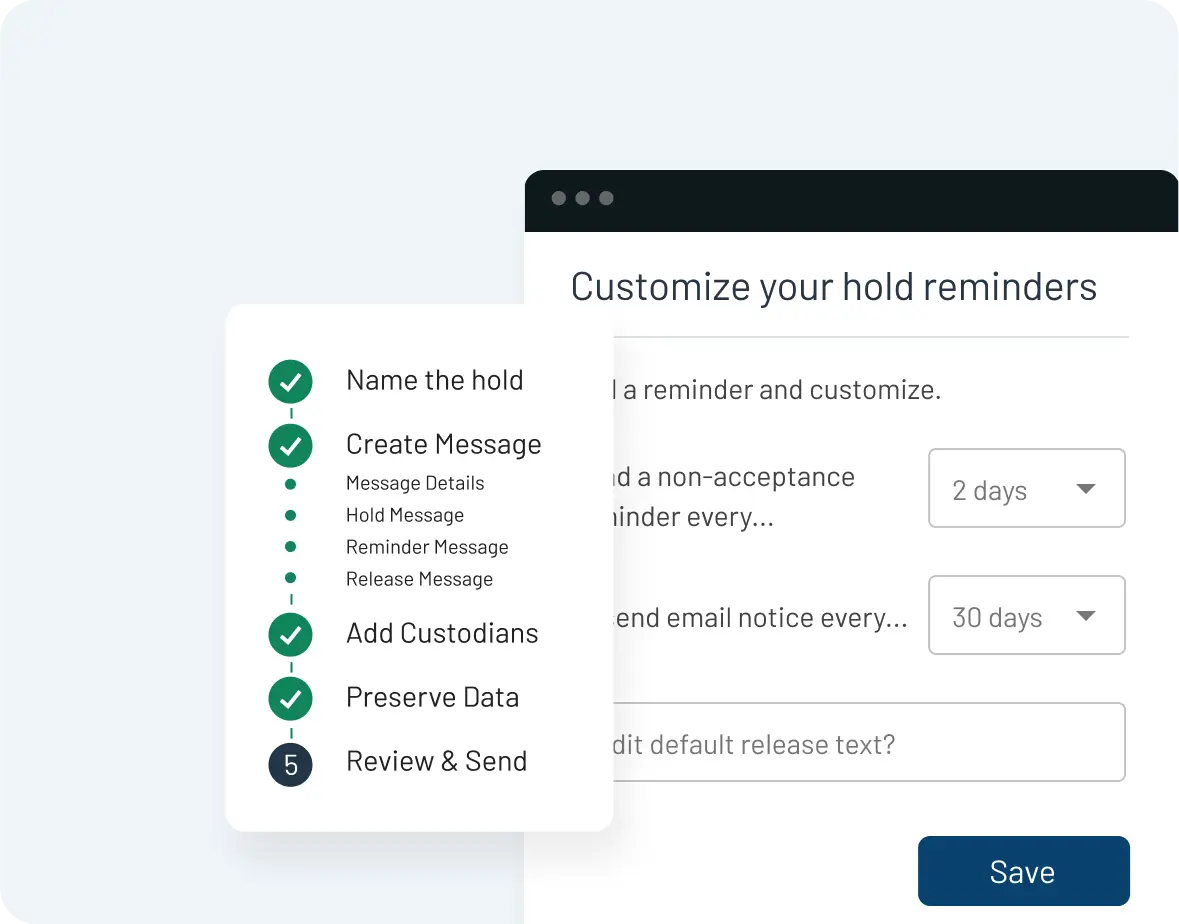Select the numbered circle for step 5

tap(290, 764)
